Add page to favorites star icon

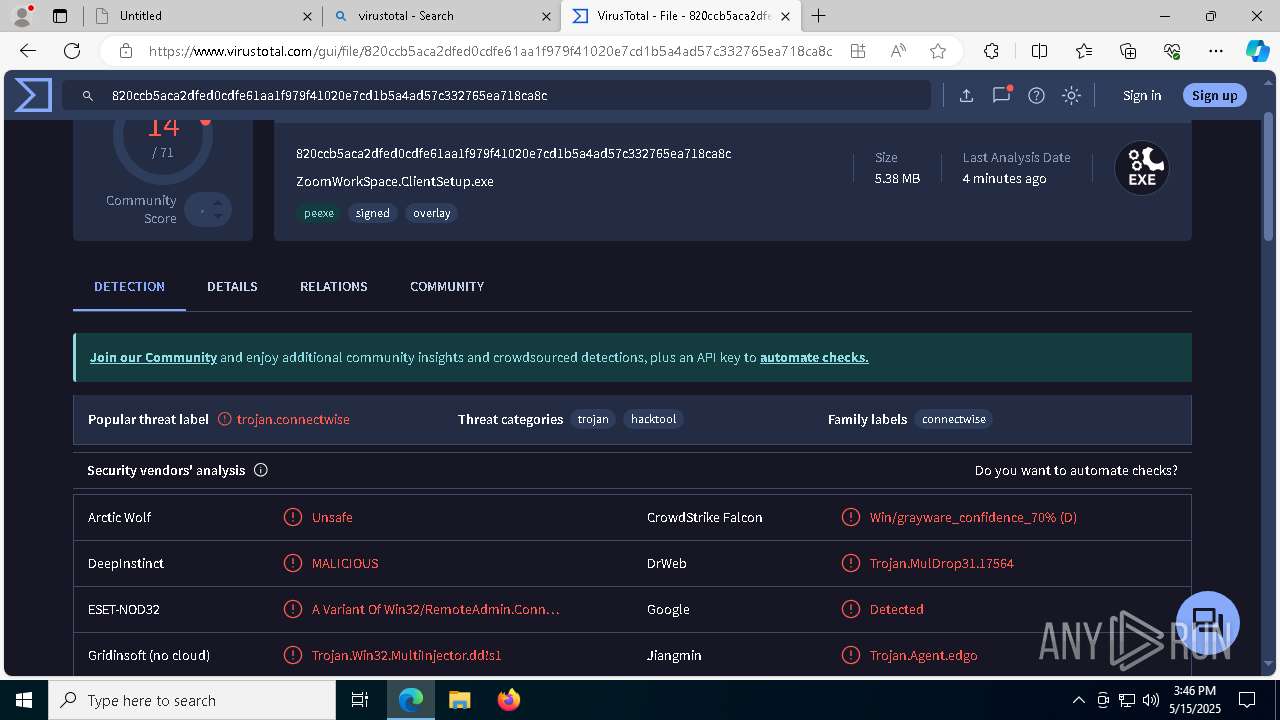[x=938, y=51]
